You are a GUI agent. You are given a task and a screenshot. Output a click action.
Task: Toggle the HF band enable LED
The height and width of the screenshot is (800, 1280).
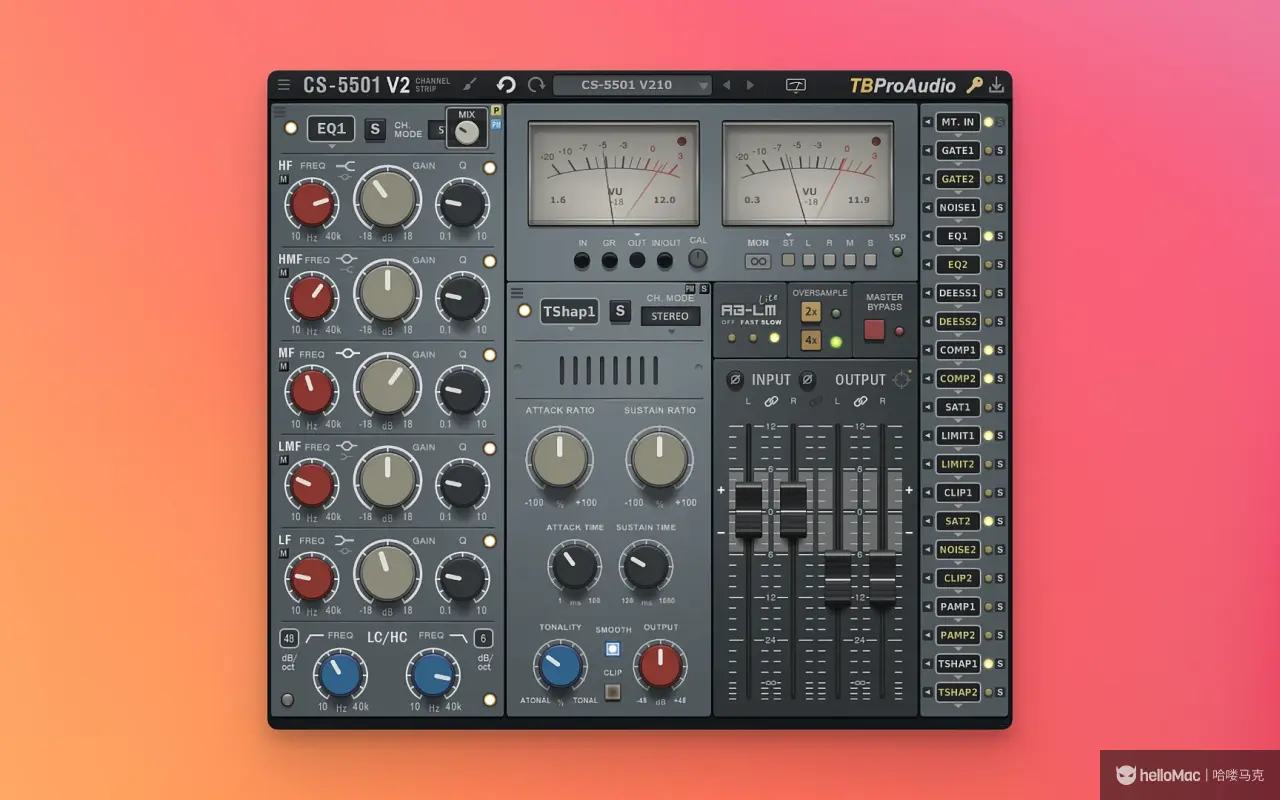click(x=490, y=167)
